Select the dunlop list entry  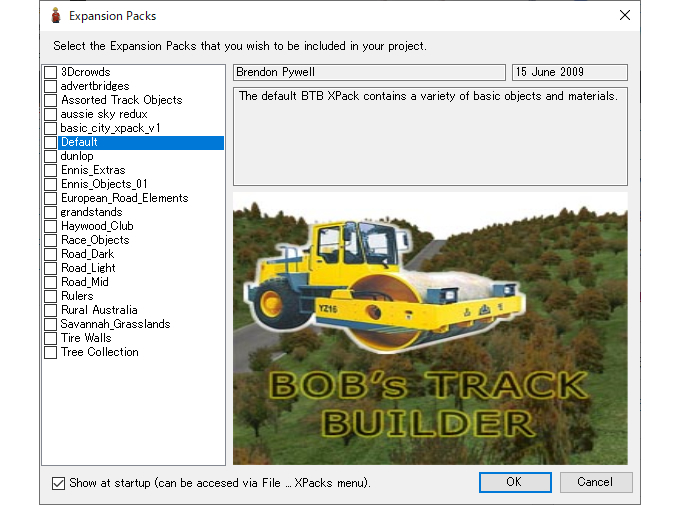click(77, 156)
